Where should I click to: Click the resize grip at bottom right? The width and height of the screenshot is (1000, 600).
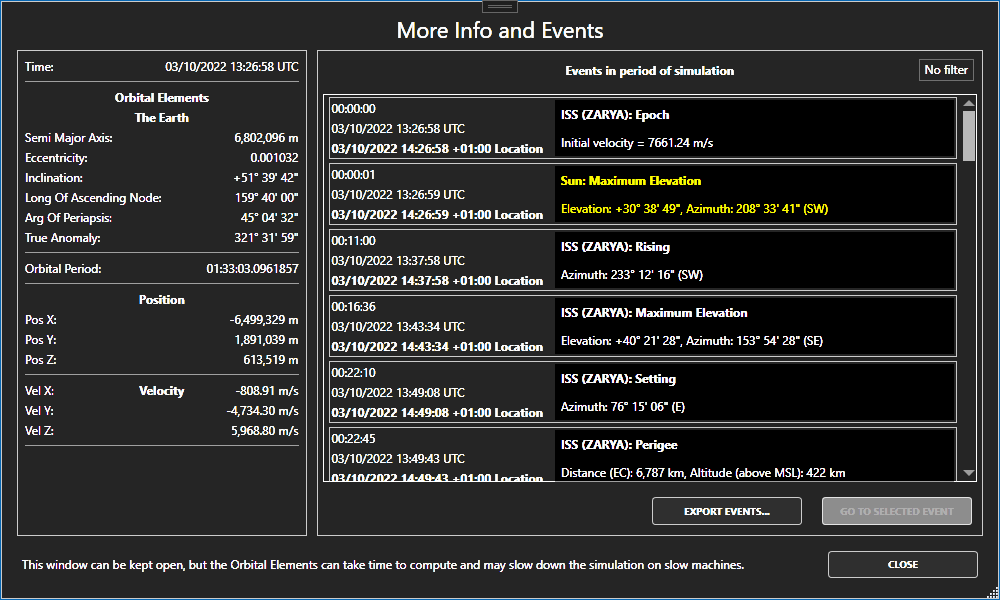(x=993, y=594)
